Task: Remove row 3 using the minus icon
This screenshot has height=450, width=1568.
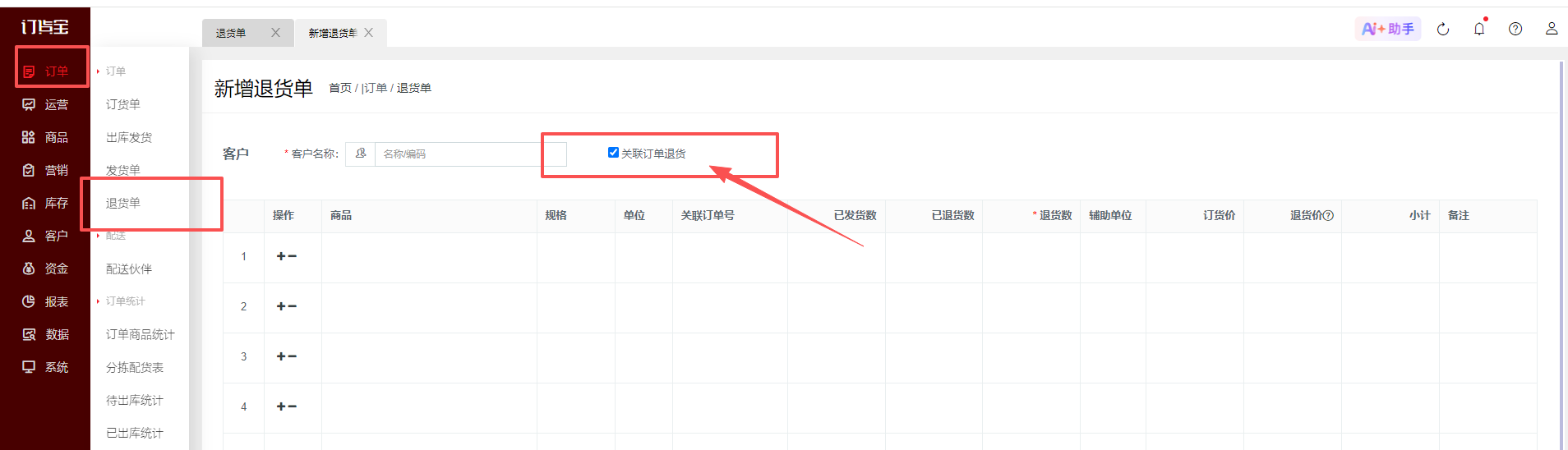Action: click(293, 356)
